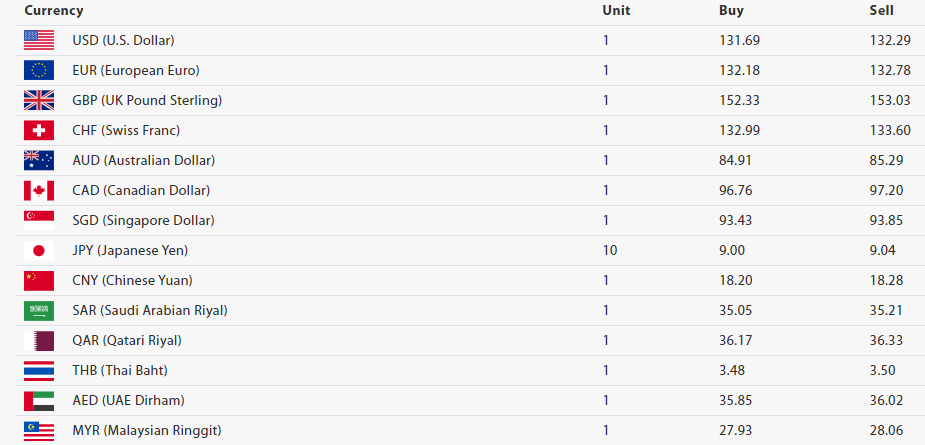Click the European Union flag icon

coord(39,70)
